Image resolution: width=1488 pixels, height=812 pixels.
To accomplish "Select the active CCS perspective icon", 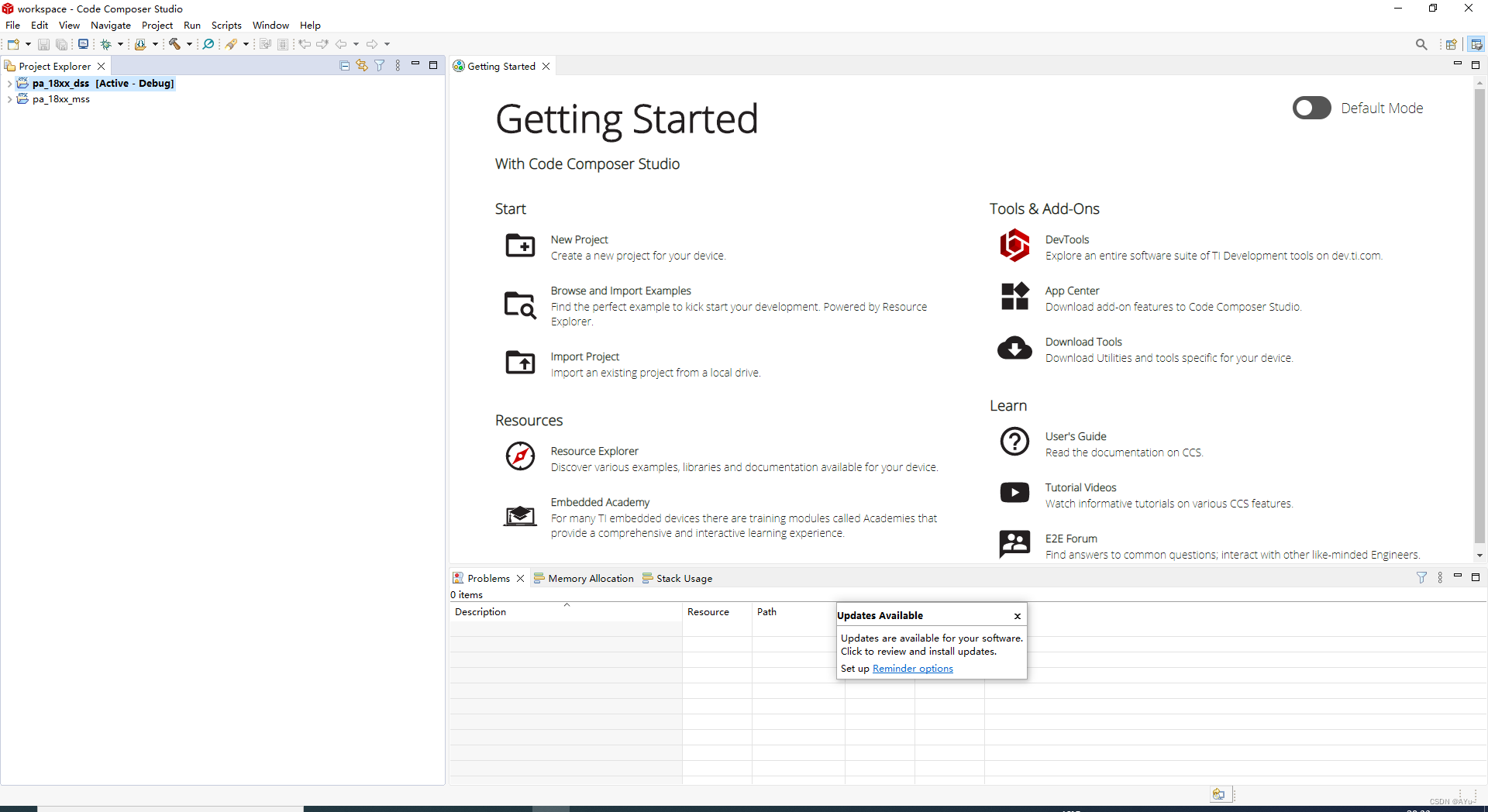I will tap(1476, 44).
